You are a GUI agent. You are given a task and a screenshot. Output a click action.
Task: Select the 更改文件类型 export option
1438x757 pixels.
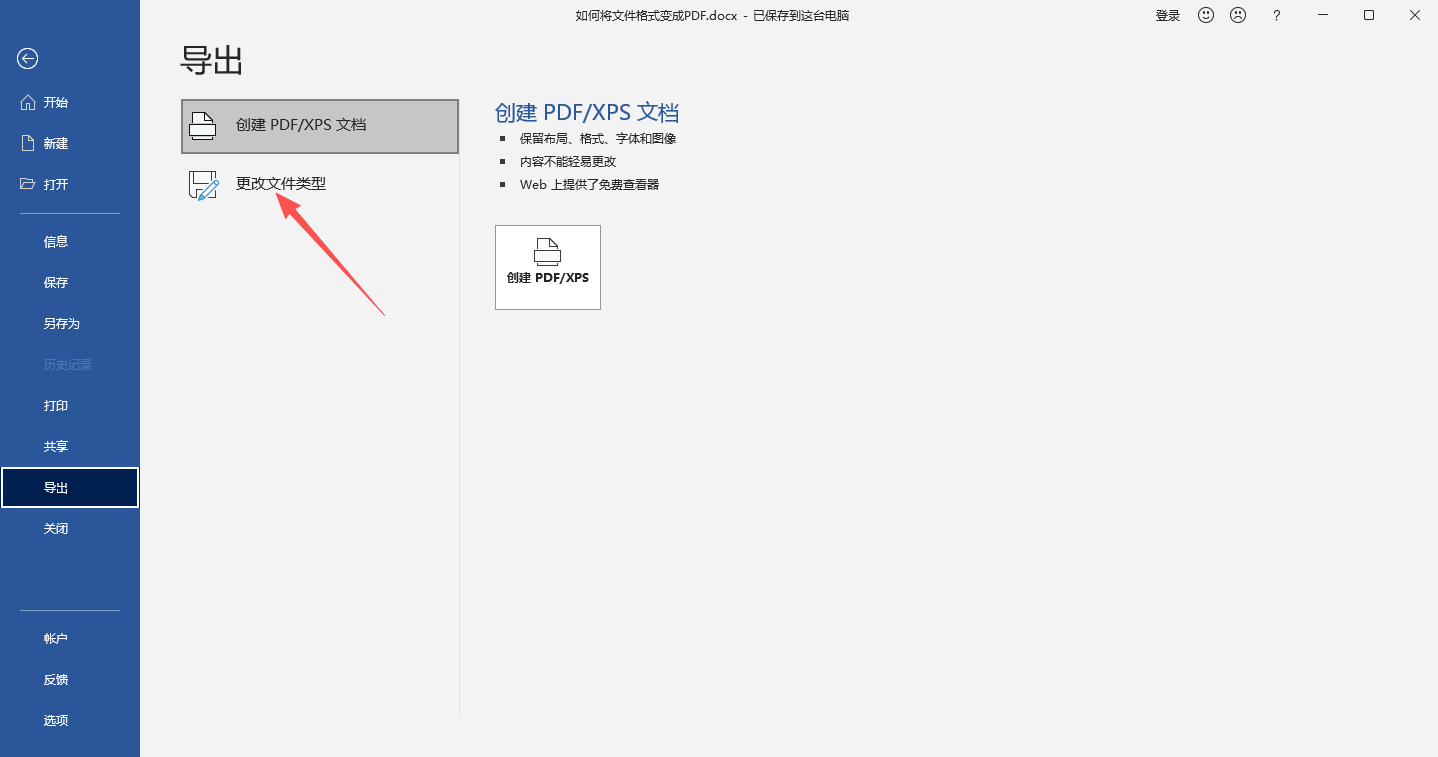tap(320, 185)
